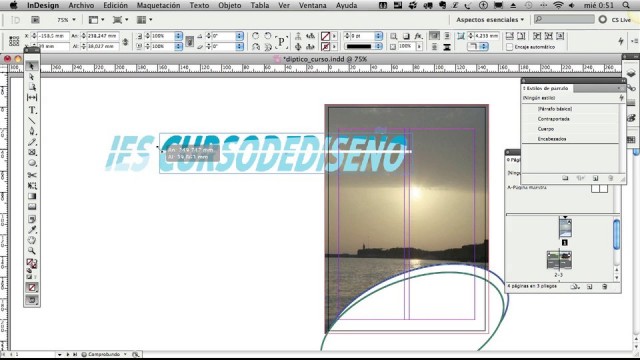Choose the Page tool
The image size is (640, 360).
tap(32, 87)
